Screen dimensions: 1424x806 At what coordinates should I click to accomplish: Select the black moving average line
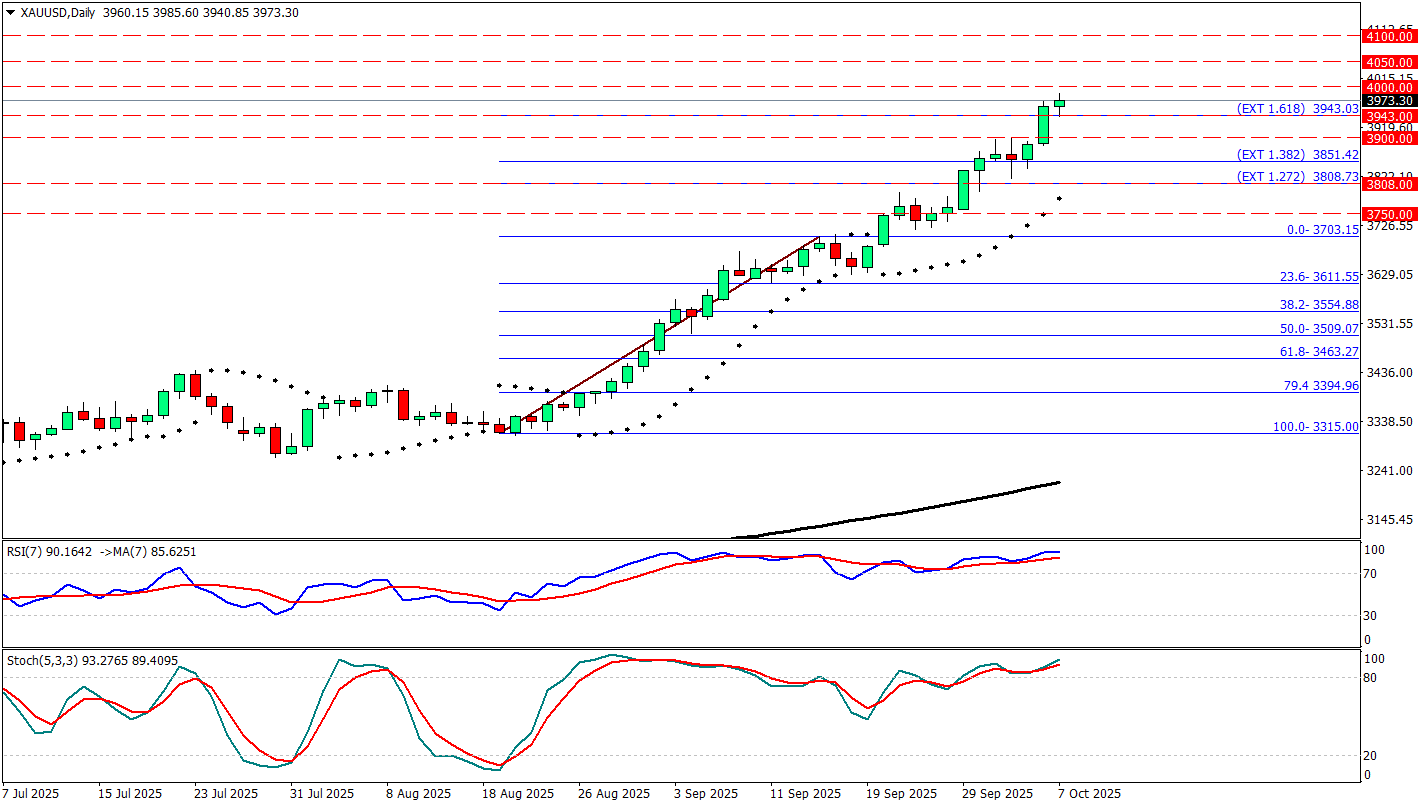pos(900,512)
